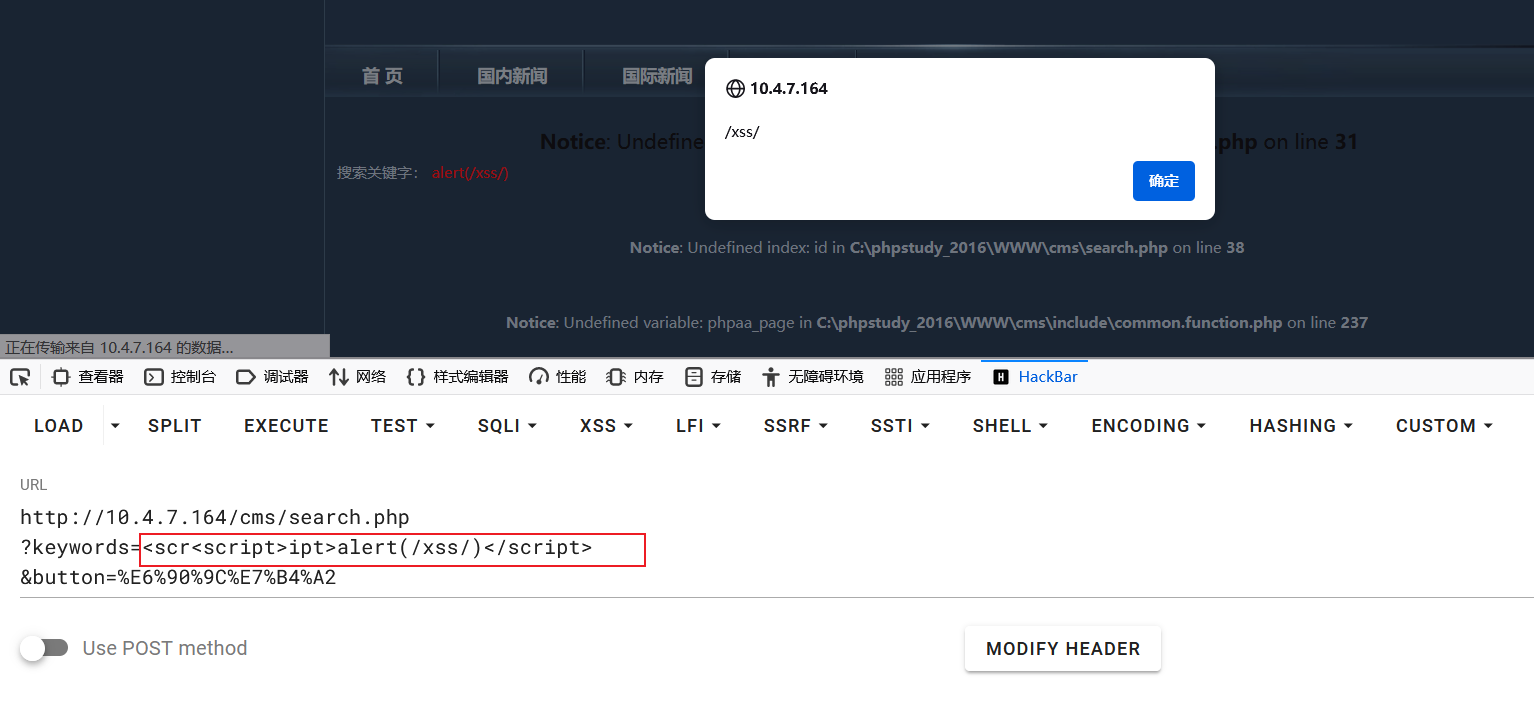1534x703 pixels.
Task: Click the 'Use POST method' label text
Action: [x=165, y=648]
